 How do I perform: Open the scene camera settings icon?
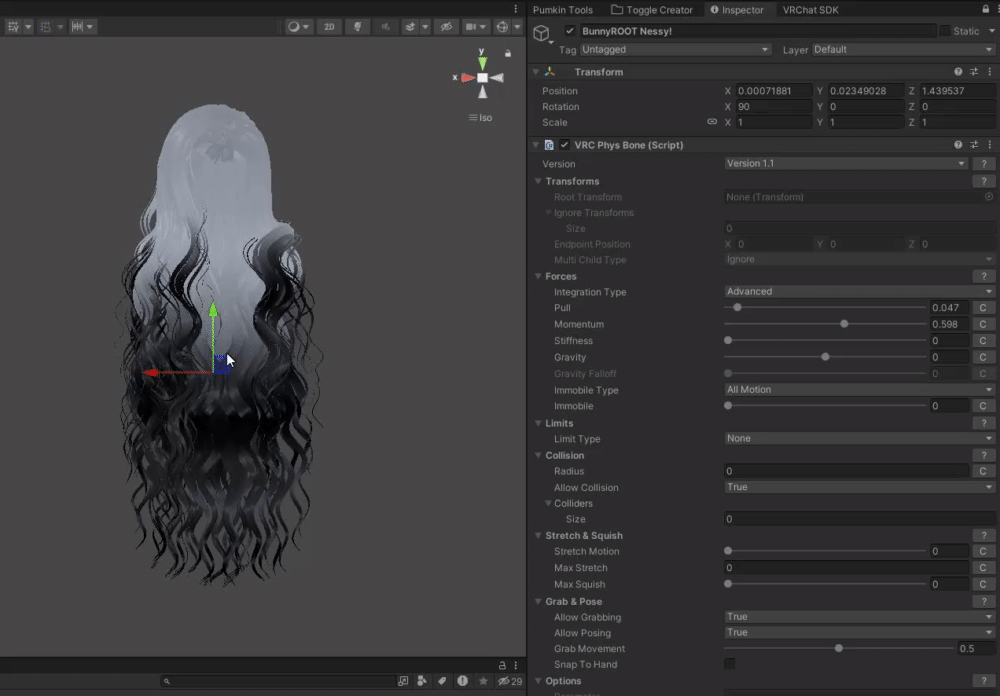tap(473, 27)
